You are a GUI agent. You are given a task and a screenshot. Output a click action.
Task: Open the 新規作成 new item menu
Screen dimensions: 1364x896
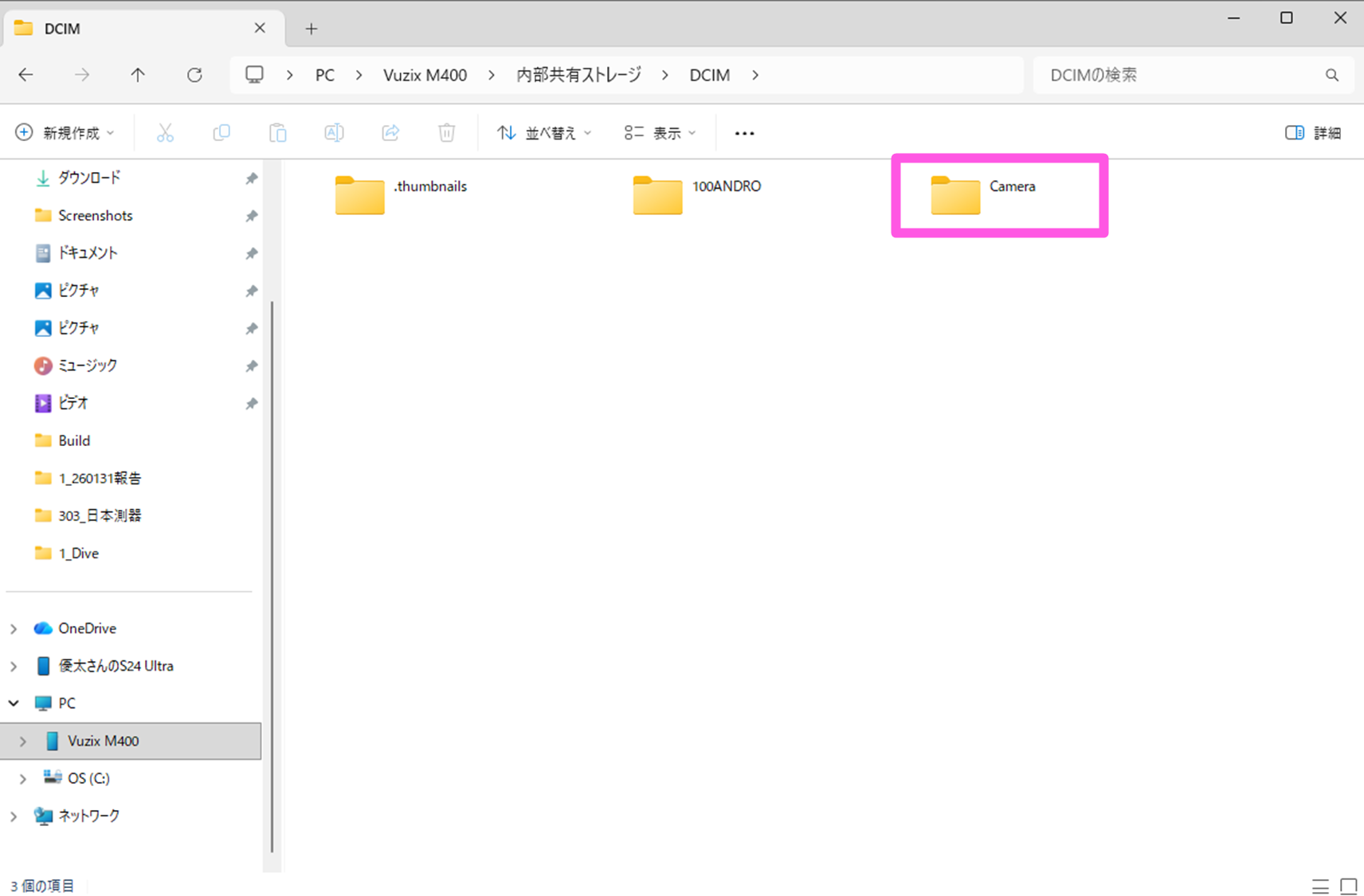(x=65, y=133)
